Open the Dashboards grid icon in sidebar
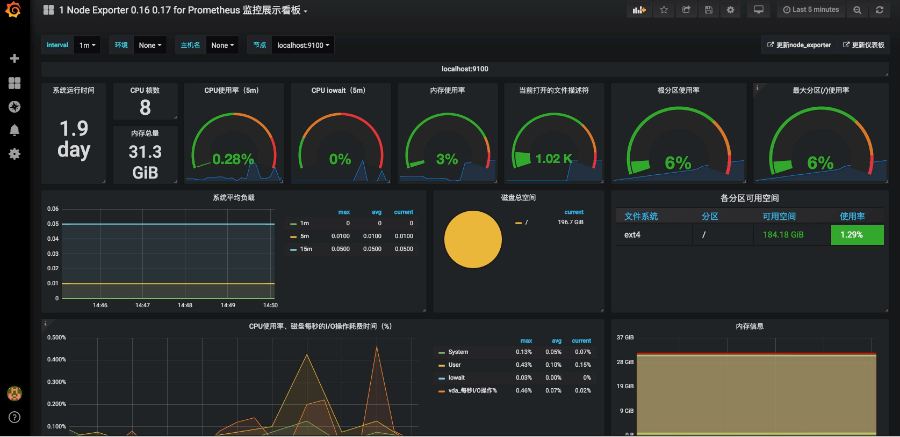 pos(14,83)
